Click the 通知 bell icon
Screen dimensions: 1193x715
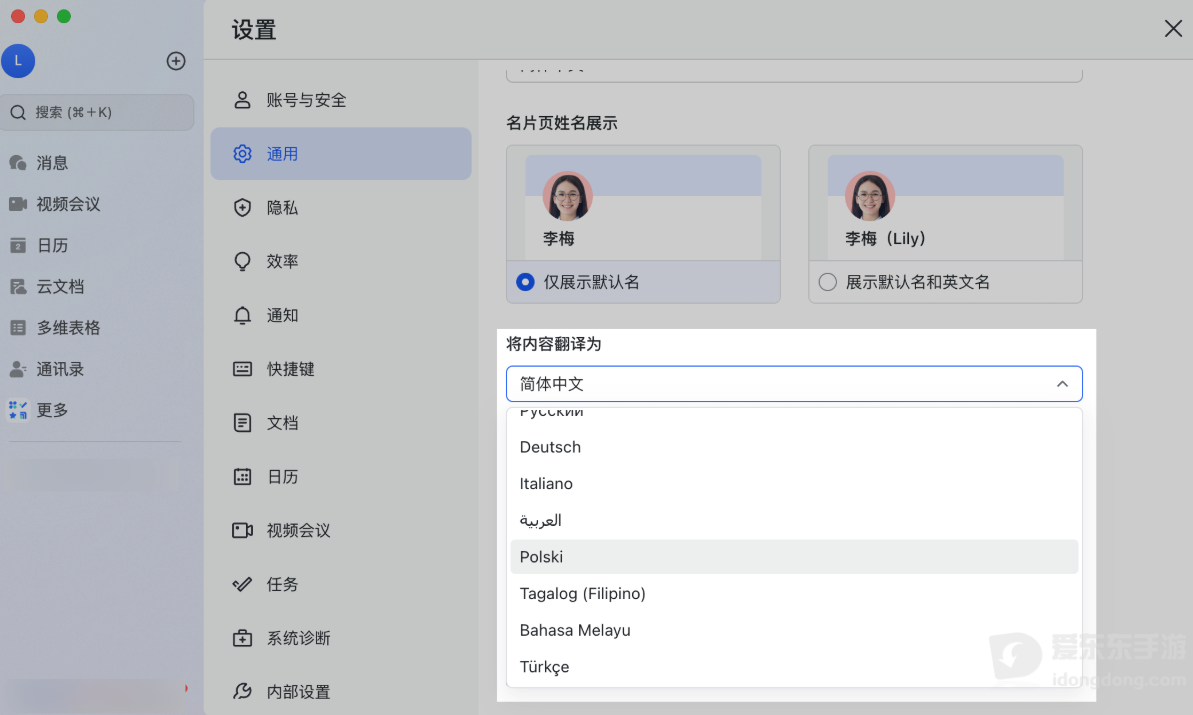(242, 315)
